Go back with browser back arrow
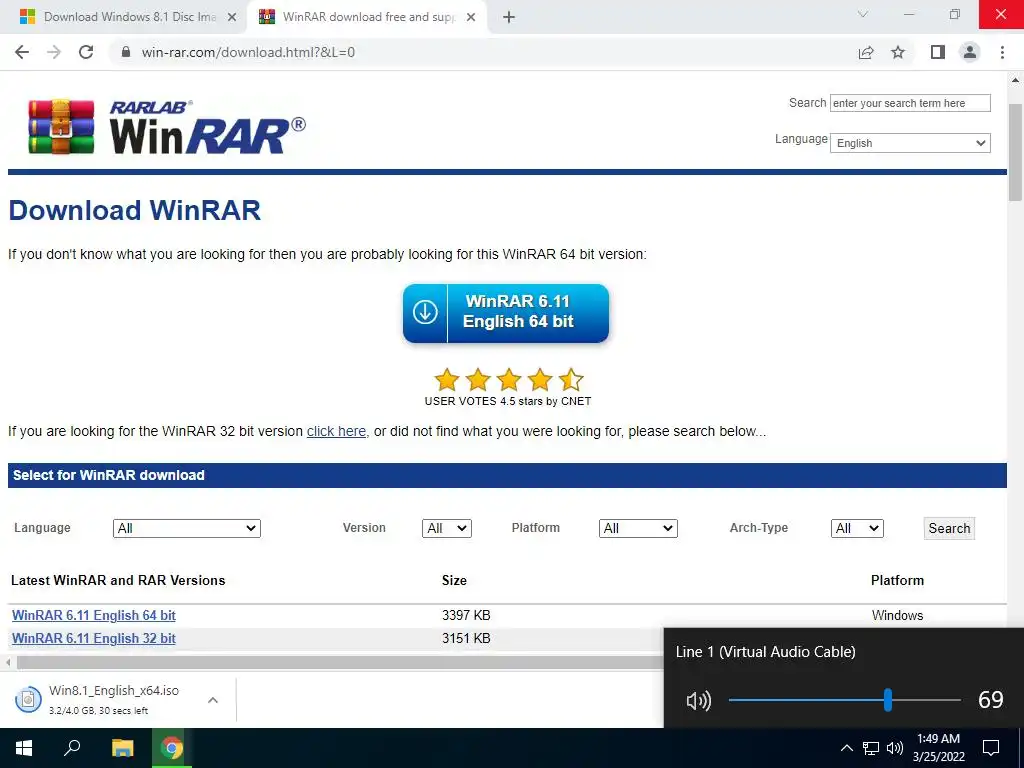The image size is (1024, 768). (x=22, y=52)
